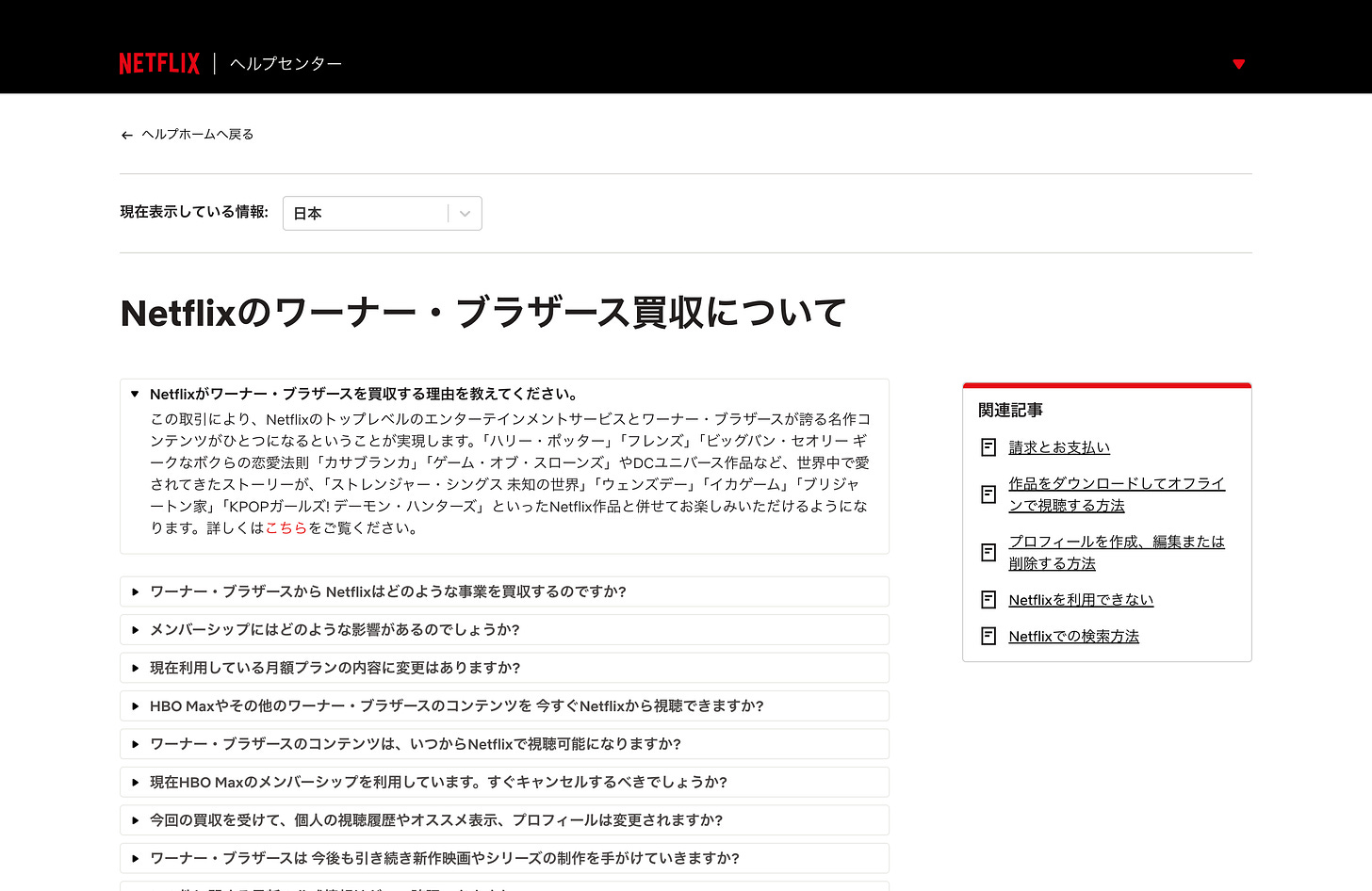The width and height of the screenshot is (1372, 891).
Task: Follow the 請求とお支払い related article link
Action: pos(1059,447)
